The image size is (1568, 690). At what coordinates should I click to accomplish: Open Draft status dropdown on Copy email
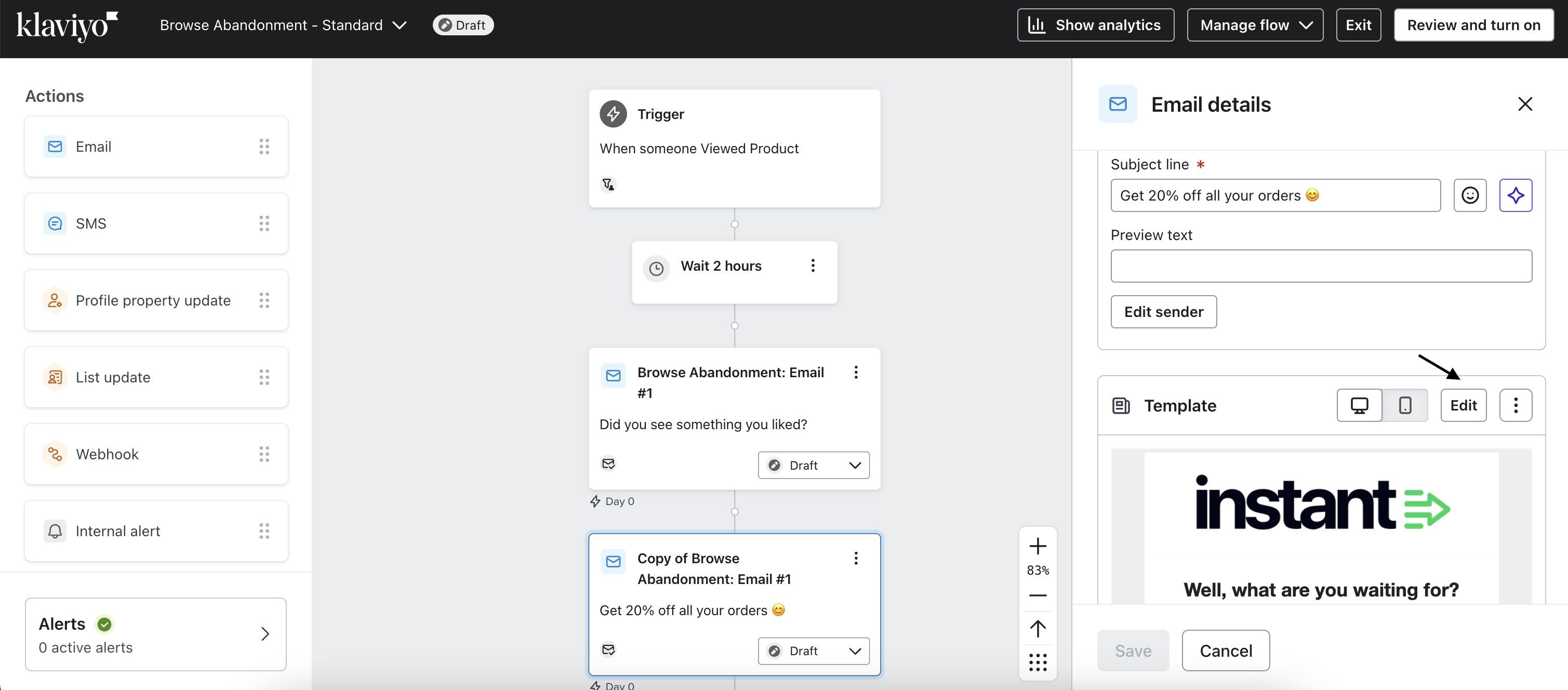(x=813, y=651)
